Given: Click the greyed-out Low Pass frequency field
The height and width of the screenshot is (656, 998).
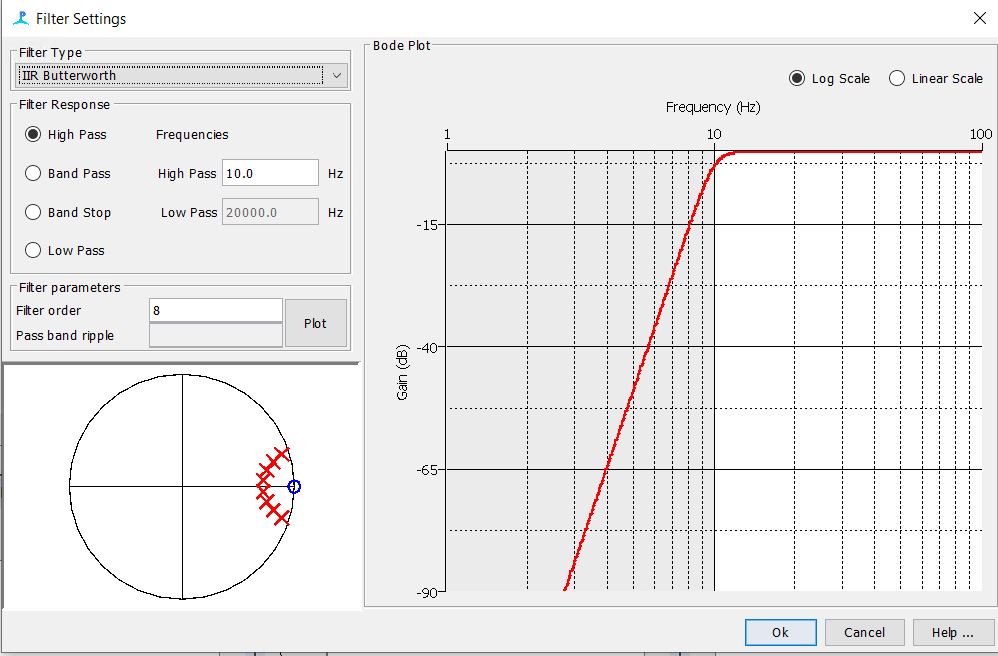Looking at the screenshot, I should point(270,212).
